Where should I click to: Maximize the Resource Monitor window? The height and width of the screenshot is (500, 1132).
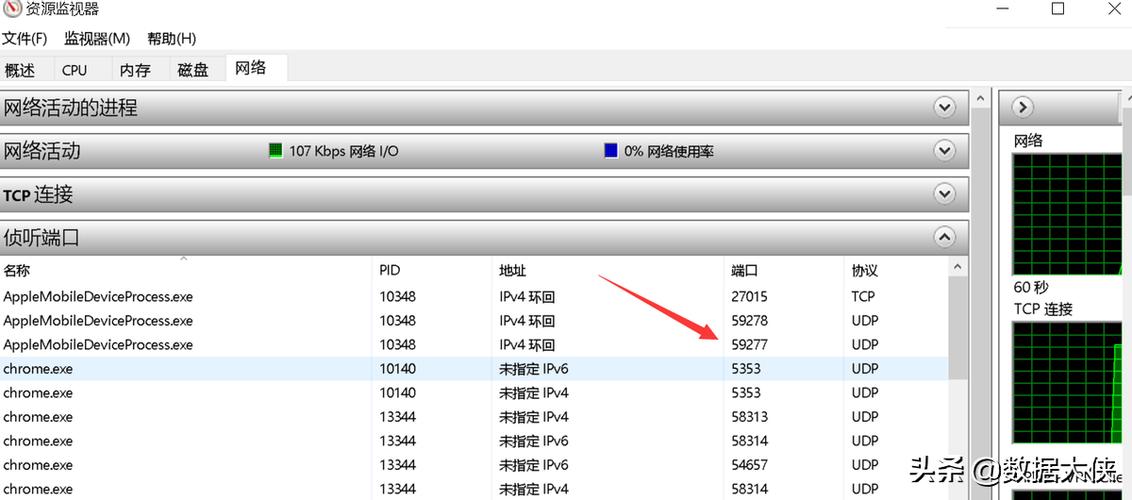pyautogui.click(x=1058, y=8)
